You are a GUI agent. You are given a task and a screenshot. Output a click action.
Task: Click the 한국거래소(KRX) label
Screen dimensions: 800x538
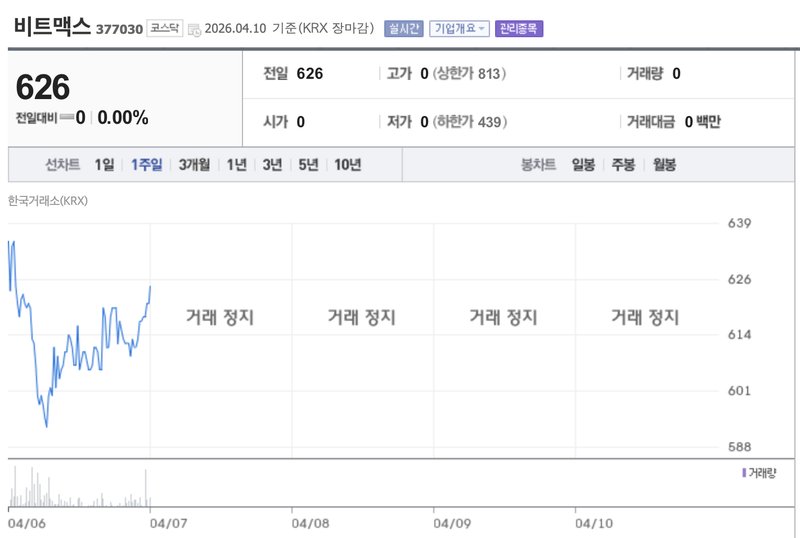point(48,201)
